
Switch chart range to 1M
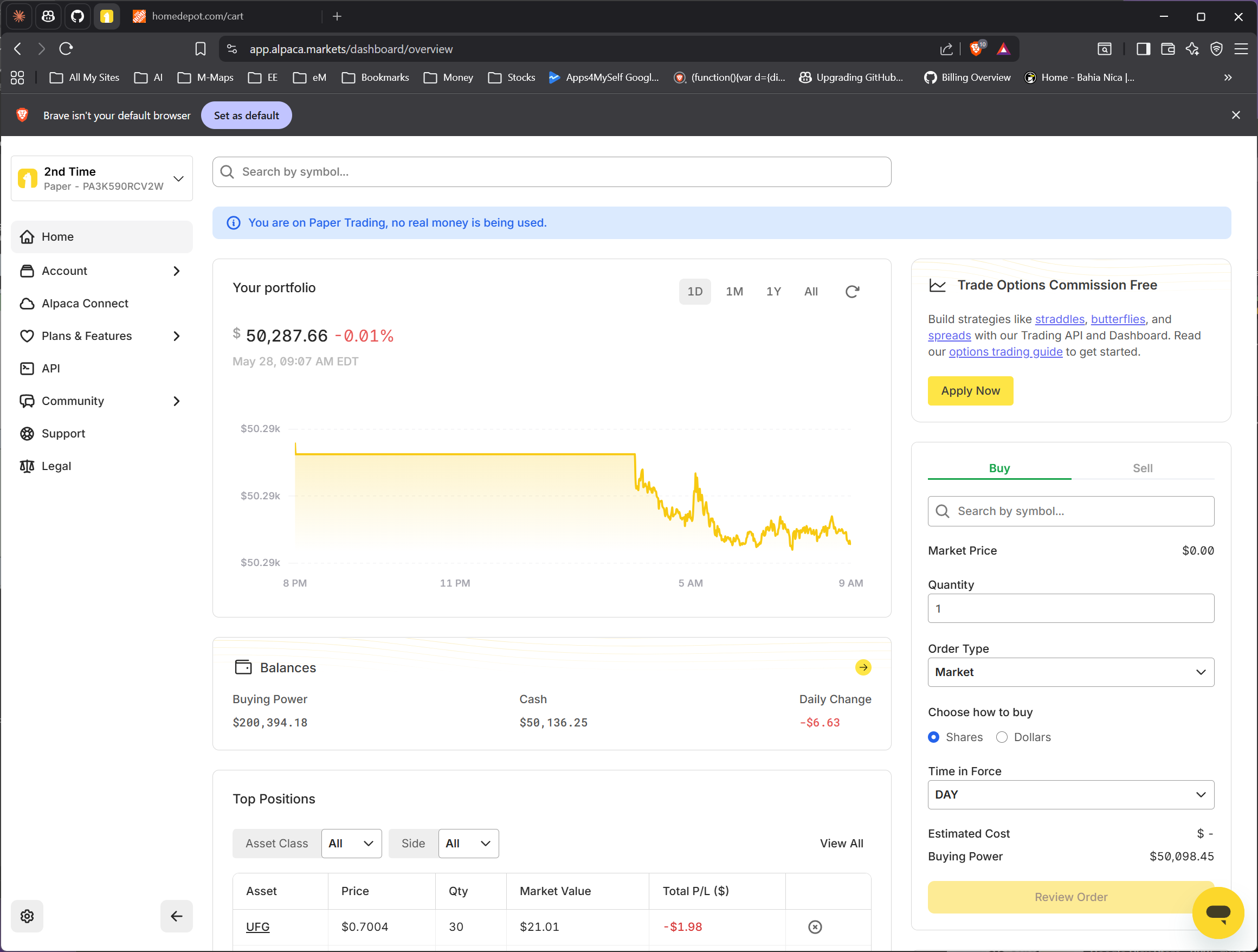click(x=734, y=292)
